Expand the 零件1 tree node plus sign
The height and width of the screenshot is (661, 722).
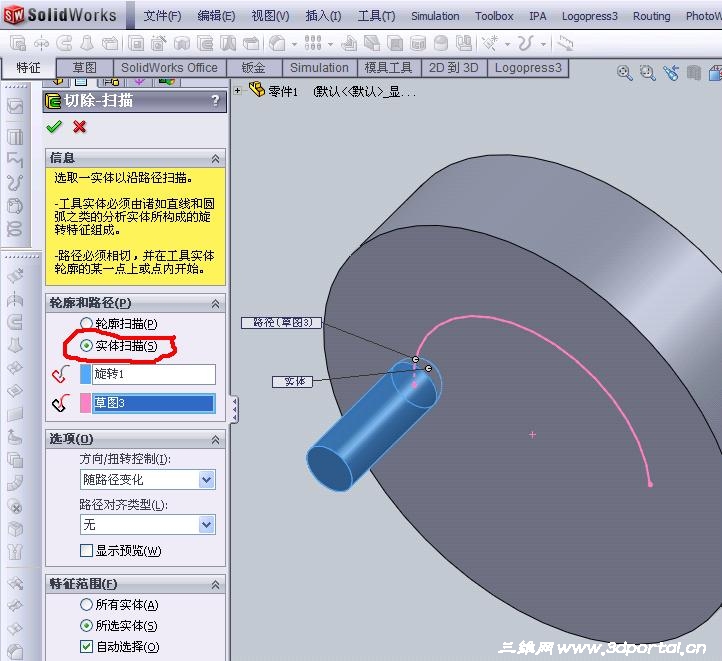click(x=238, y=91)
